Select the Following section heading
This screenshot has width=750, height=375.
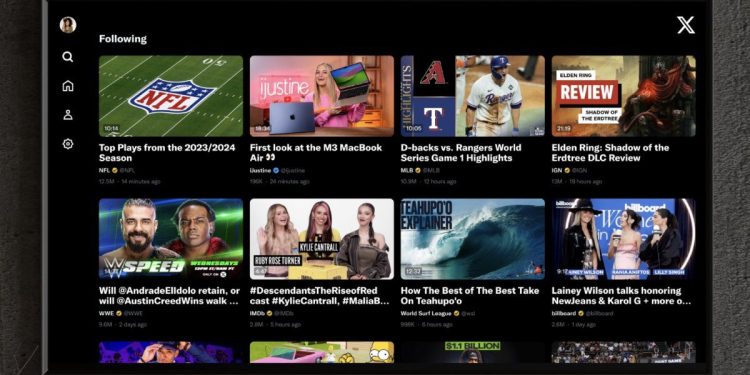(x=123, y=39)
